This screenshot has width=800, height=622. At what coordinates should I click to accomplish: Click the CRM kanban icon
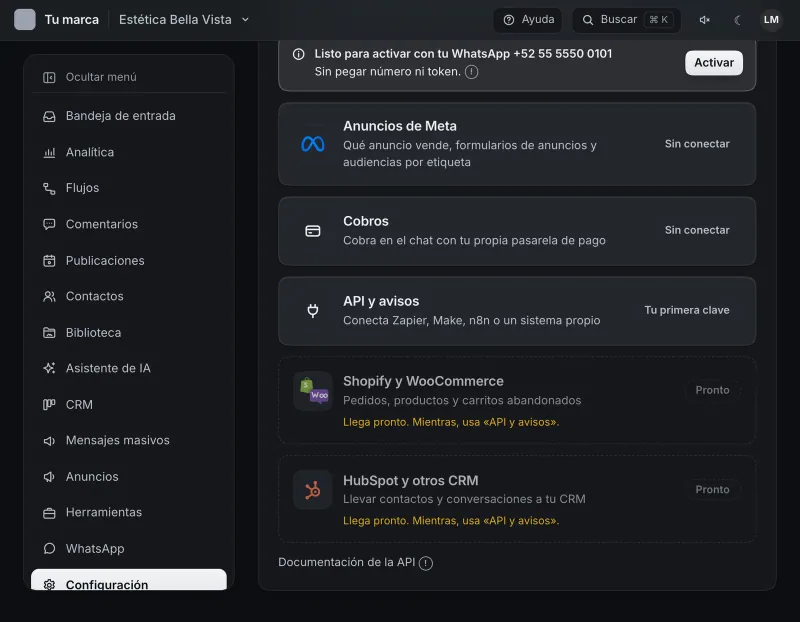click(49, 405)
